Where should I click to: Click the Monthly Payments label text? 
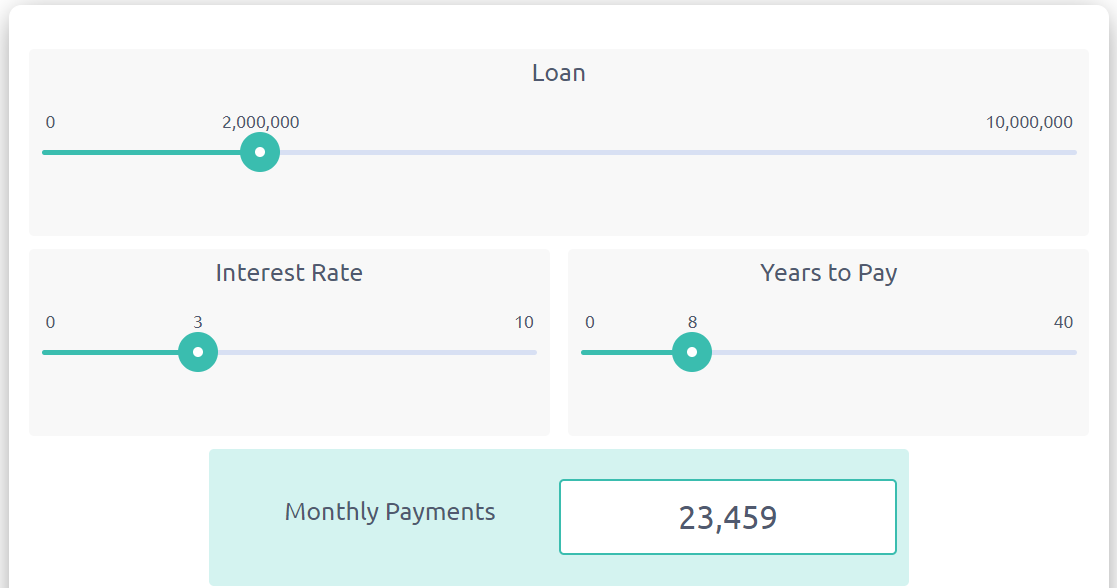390,512
